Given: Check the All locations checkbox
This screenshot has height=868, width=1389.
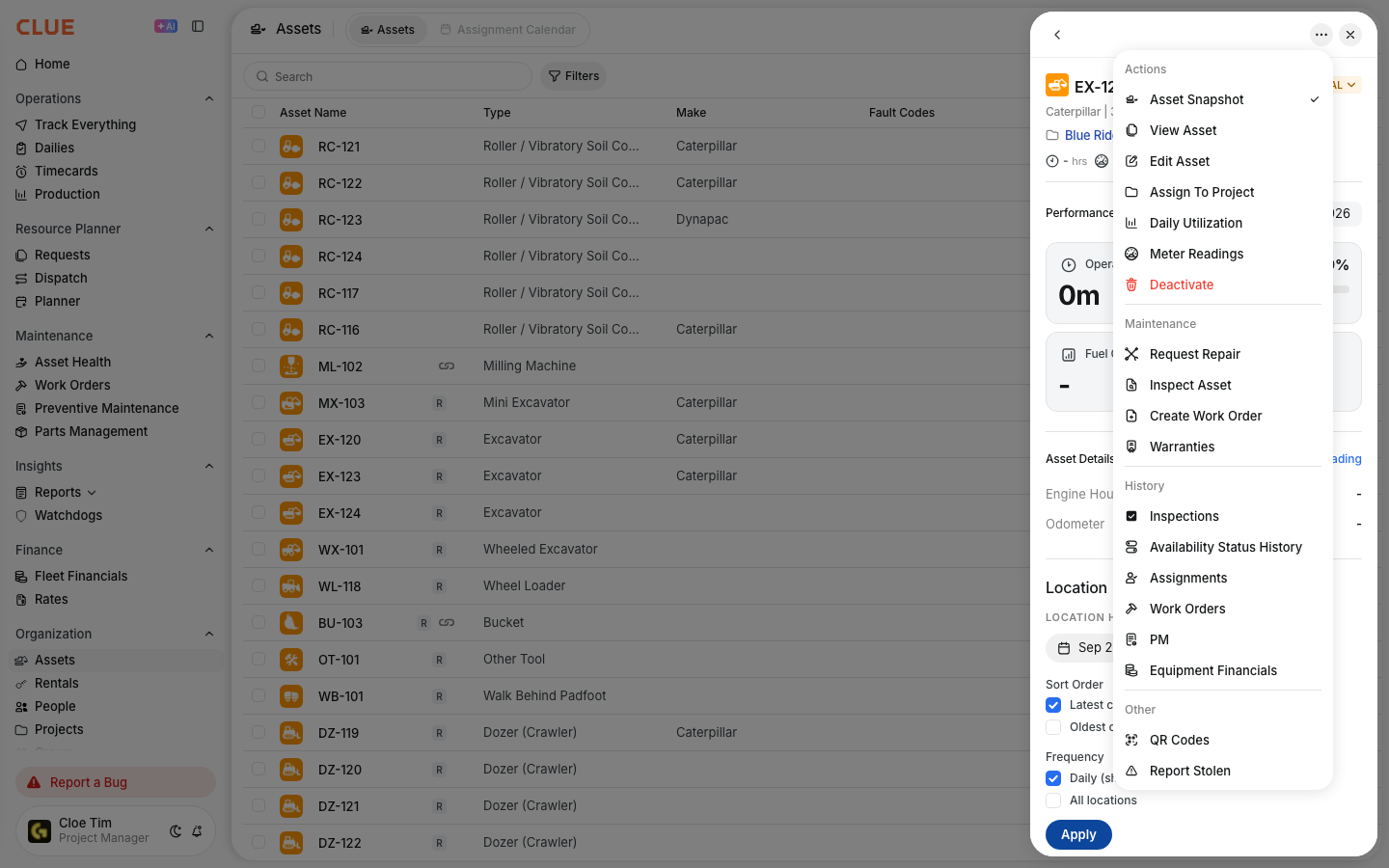Looking at the screenshot, I should point(1053,800).
